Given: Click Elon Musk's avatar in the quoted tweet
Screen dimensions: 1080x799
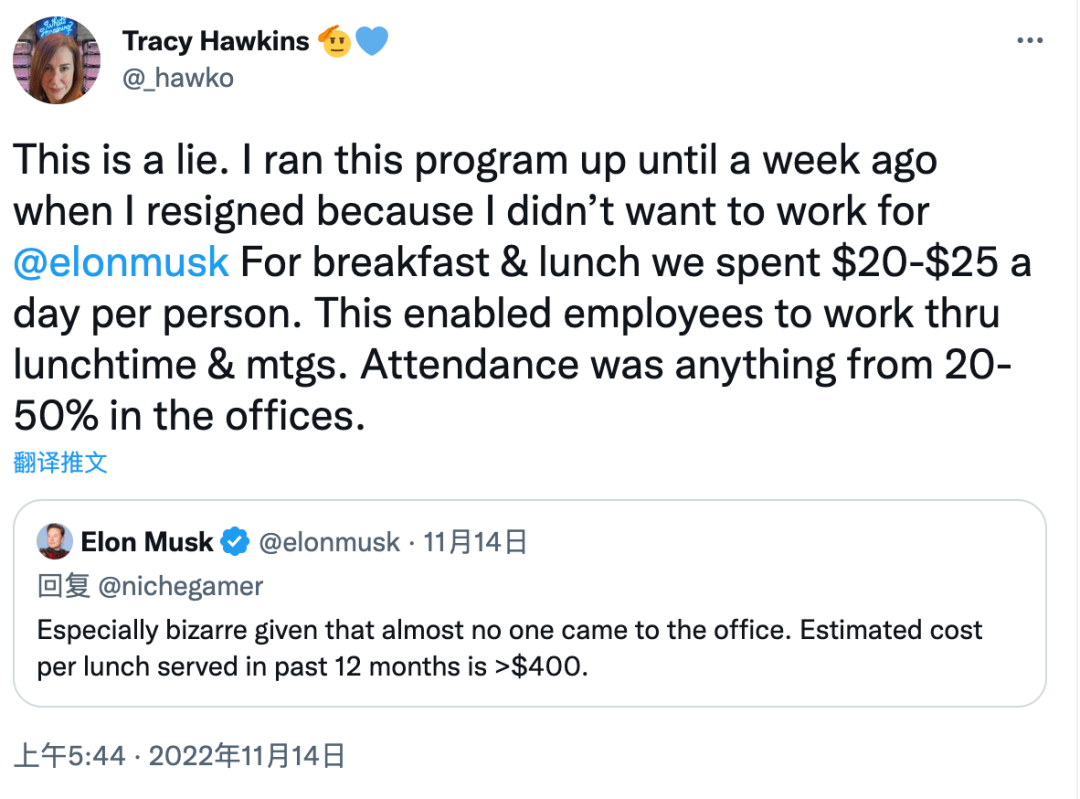Looking at the screenshot, I should (x=54, y=542).
